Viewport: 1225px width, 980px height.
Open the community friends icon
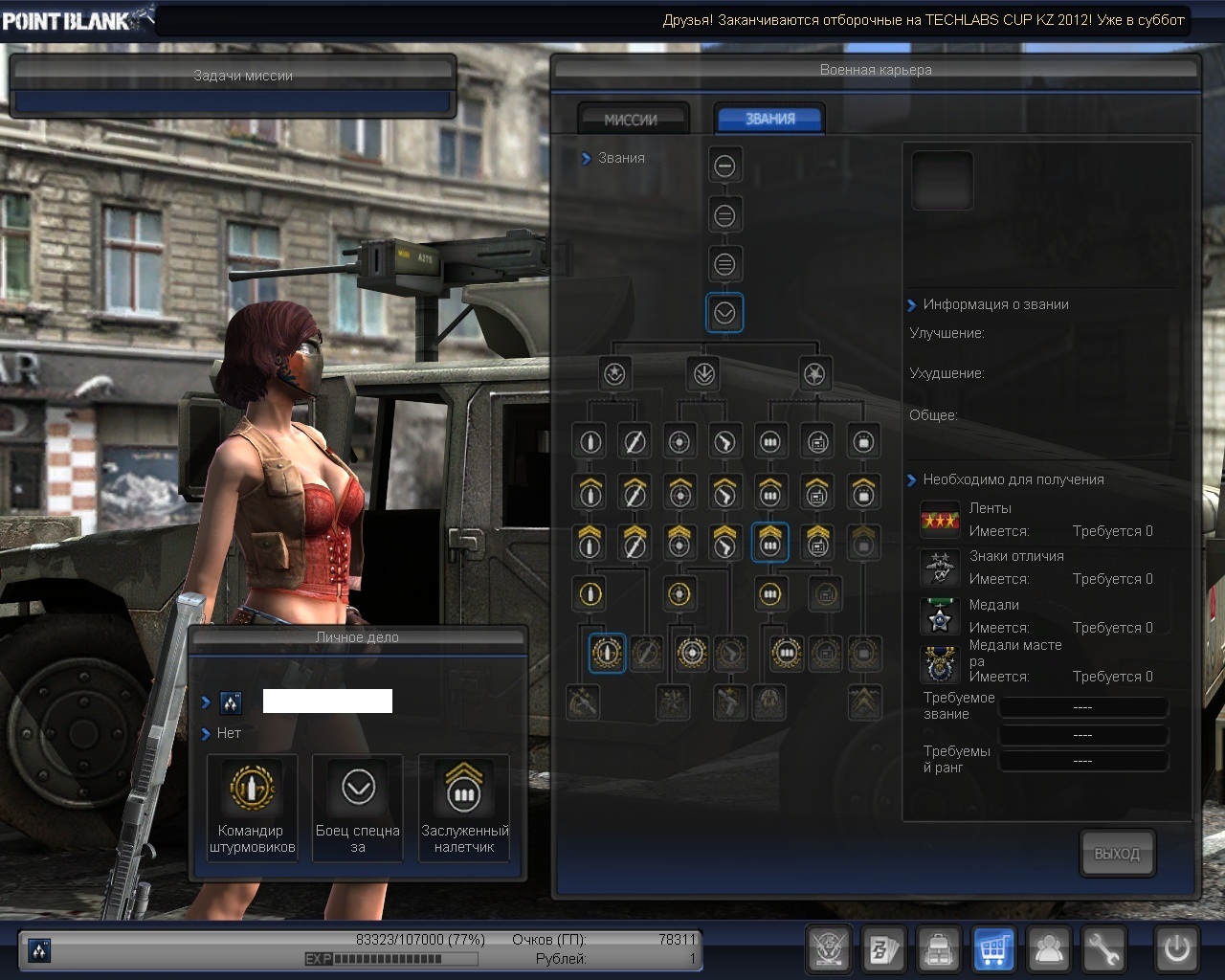click(x=1049, y=949)
